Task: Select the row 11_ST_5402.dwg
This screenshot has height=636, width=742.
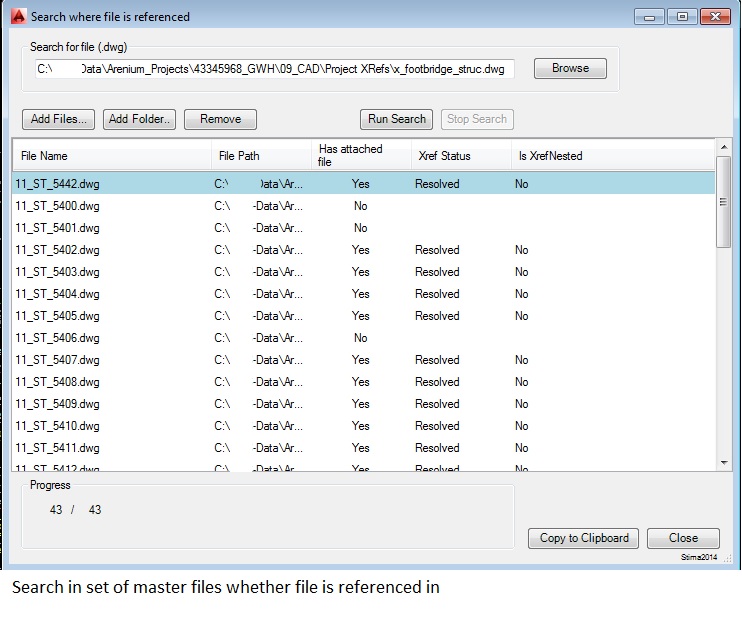Action: 363,250
